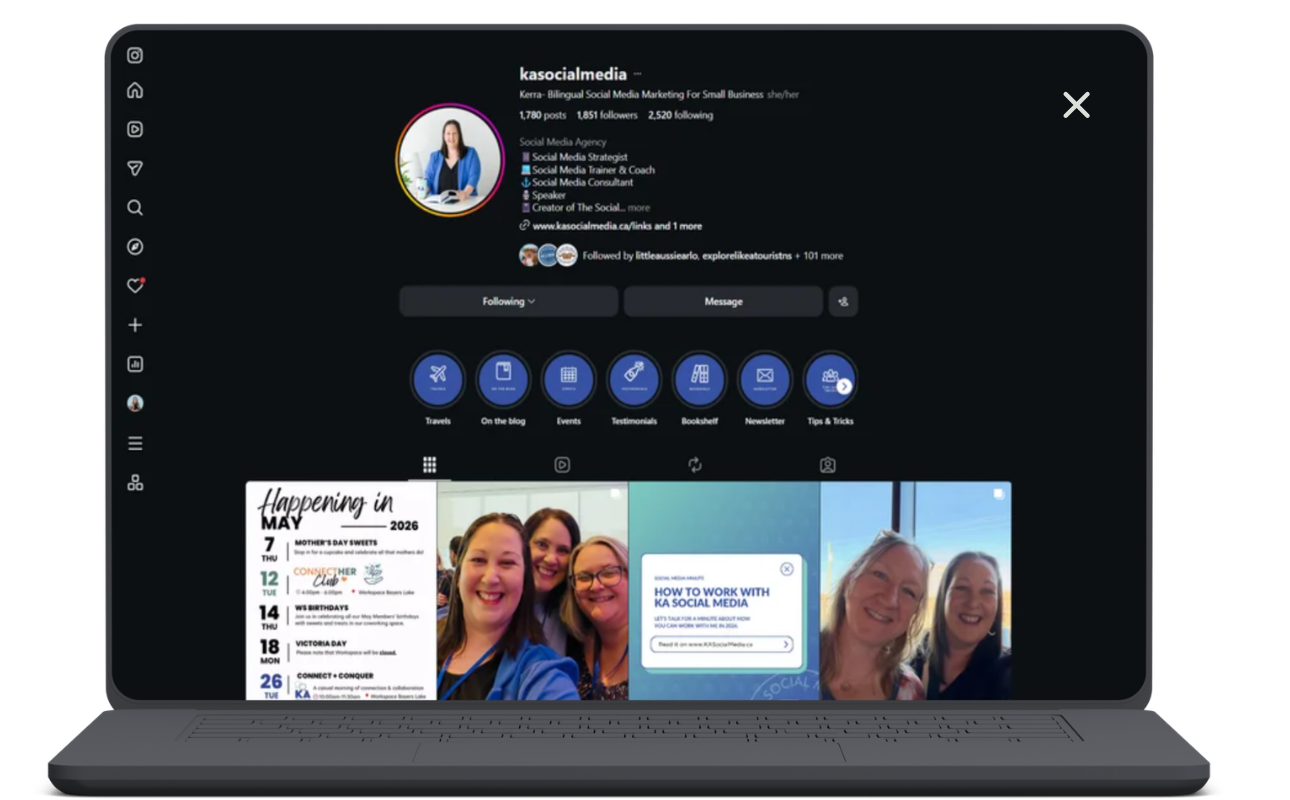1290x800 pixels.
Task: Click the add similar accounts person icon
Action: tap(843, 301)
